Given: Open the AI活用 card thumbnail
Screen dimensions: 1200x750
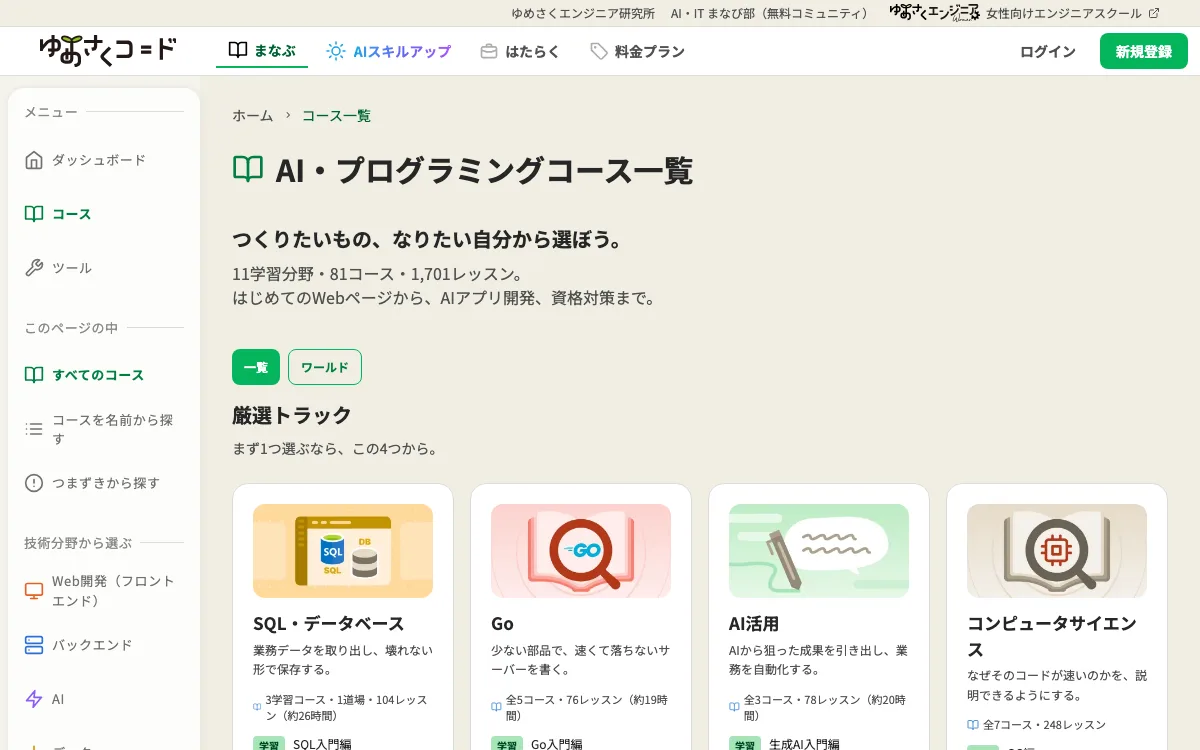Looking at the screenshot, I should pos(819,551).
